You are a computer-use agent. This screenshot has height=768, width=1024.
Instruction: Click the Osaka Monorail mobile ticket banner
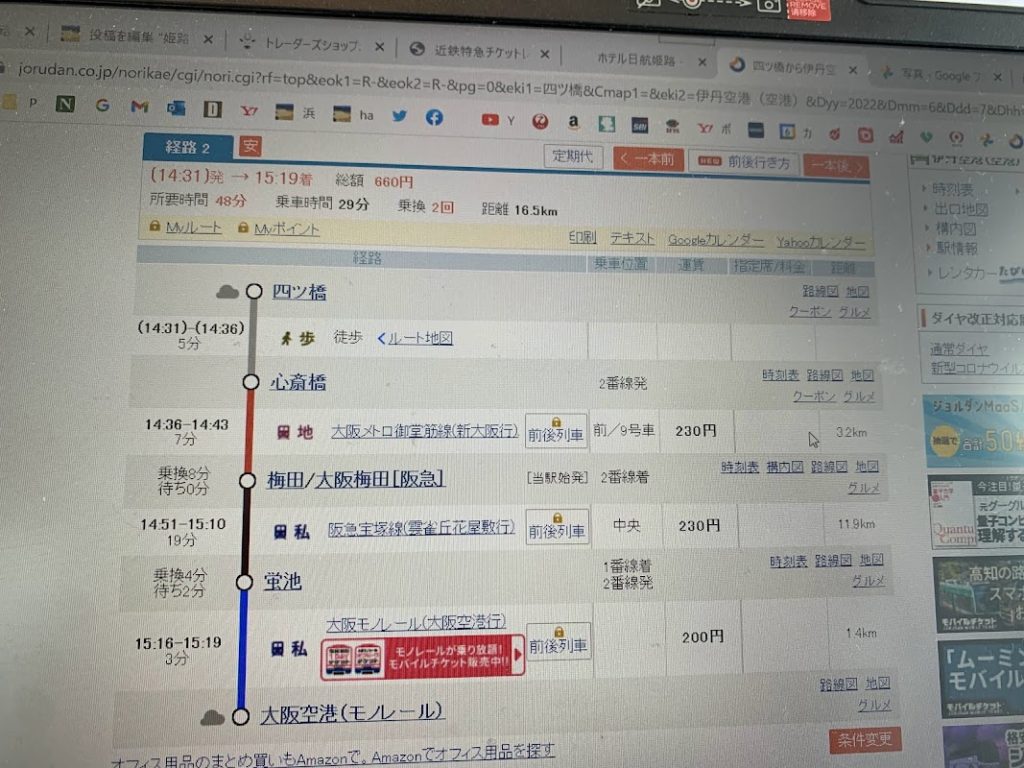coord(422,656)
